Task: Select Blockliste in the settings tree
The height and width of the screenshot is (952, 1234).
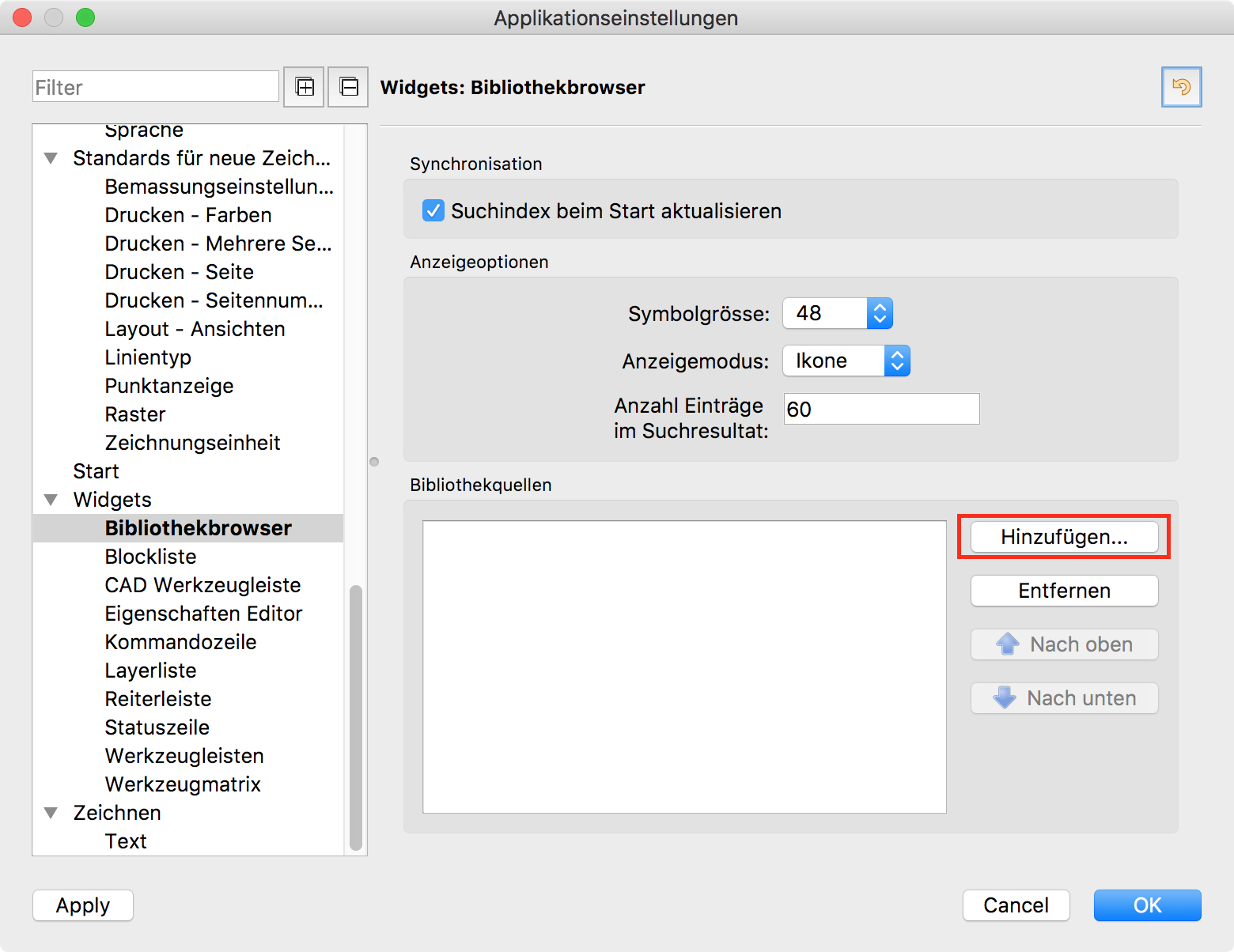Action: click(x=150, y=557)
